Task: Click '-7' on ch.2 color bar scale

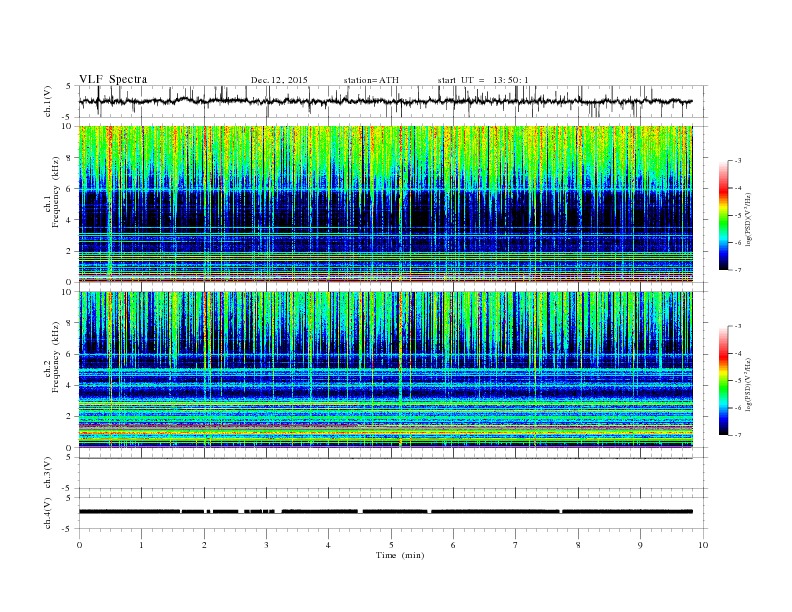Action: [x=738, y=435]
